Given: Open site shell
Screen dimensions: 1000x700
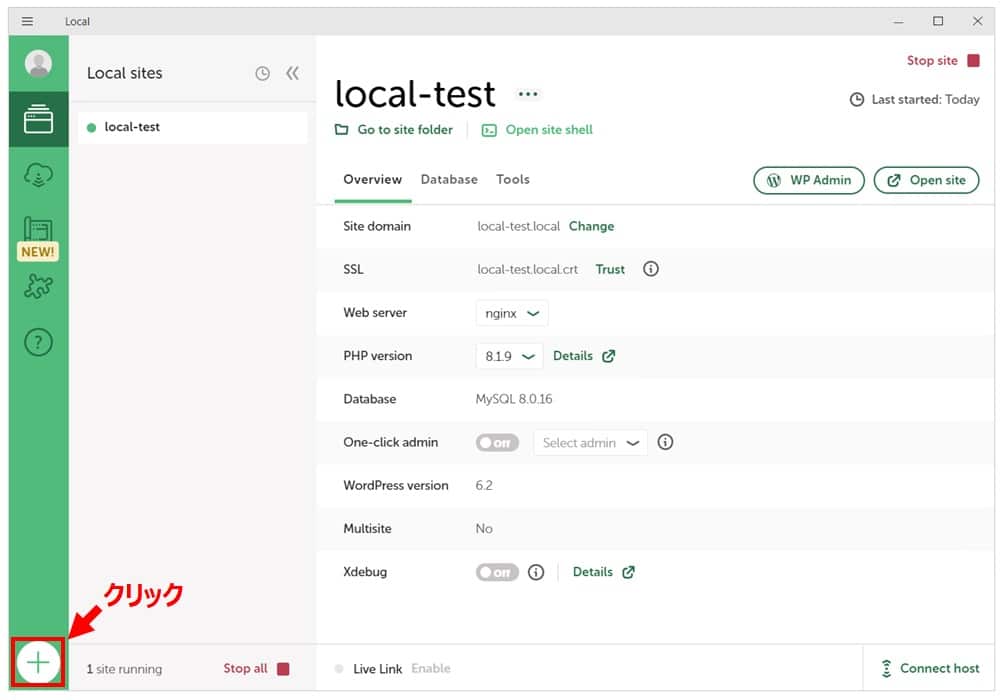Looking at the screenshot, I should (x=537, y=130).
